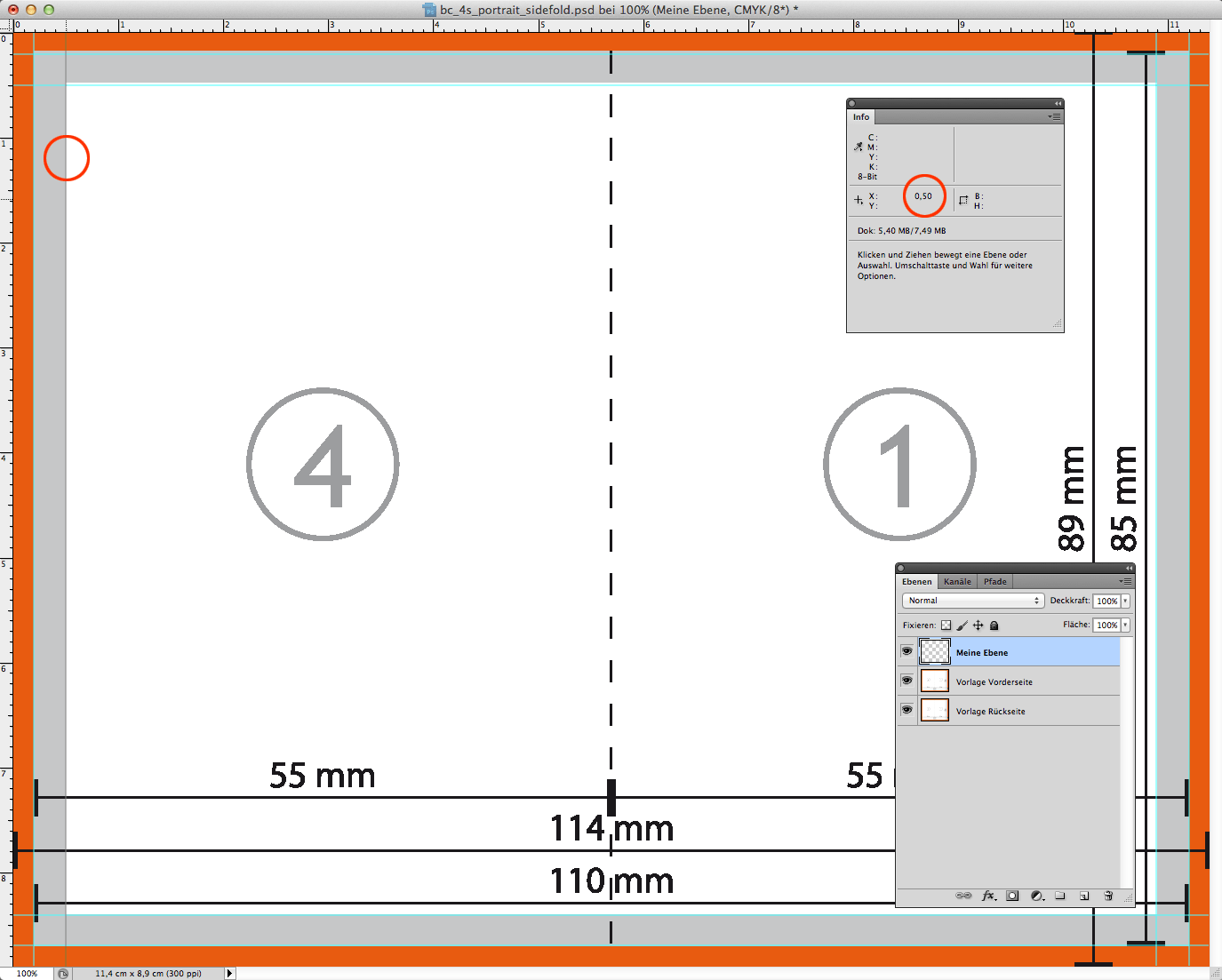
Task: Toggle visibility of Vorlage Rückseite layer
Action: click(907, 710)
